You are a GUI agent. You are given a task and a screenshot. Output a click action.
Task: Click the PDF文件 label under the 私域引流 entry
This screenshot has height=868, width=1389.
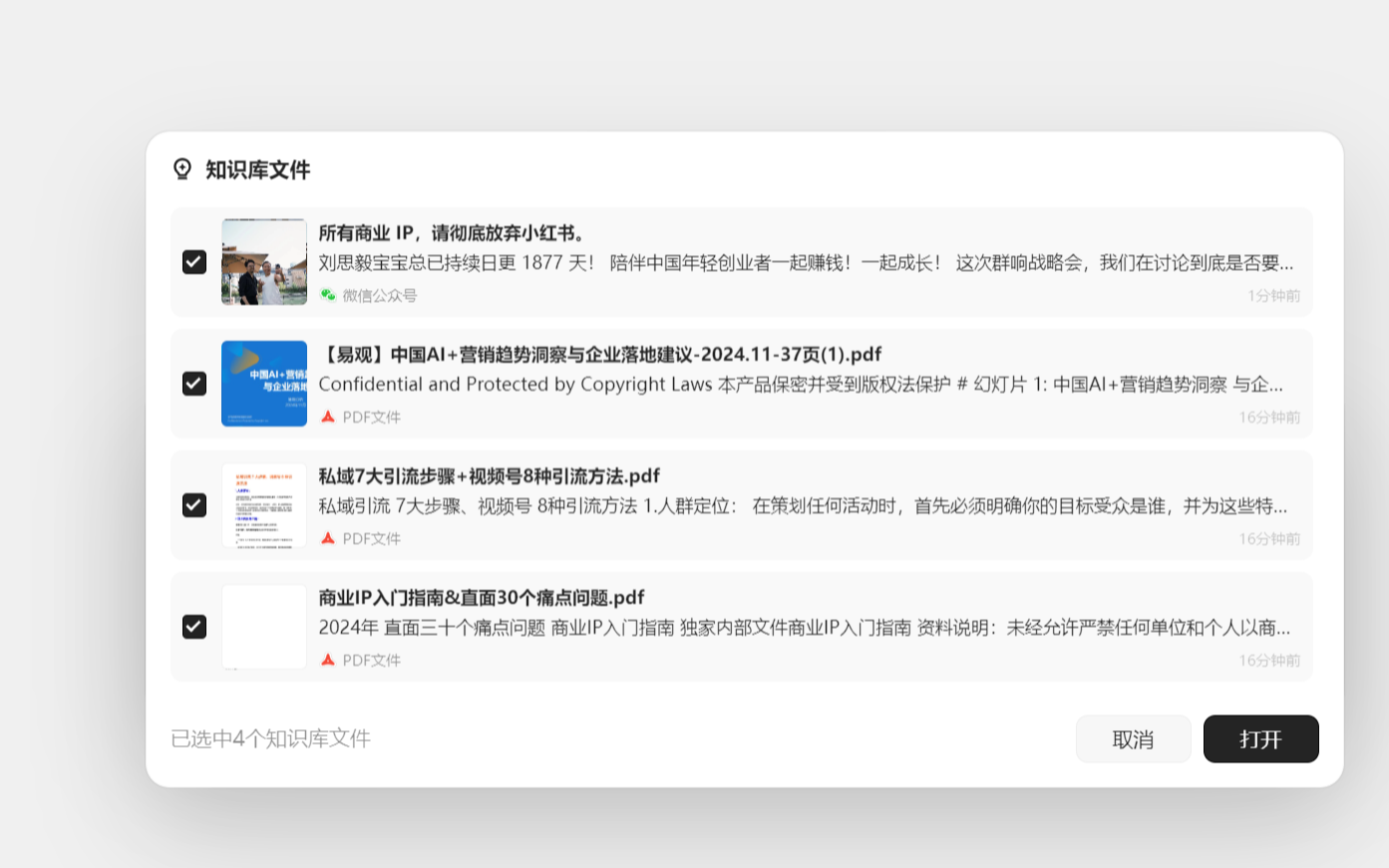(373, 538)
